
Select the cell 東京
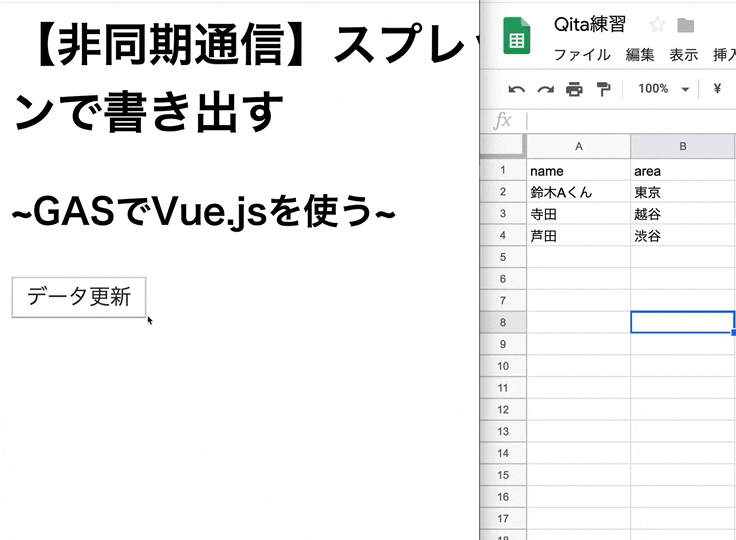pyautogui.click(x=682, y=192)
